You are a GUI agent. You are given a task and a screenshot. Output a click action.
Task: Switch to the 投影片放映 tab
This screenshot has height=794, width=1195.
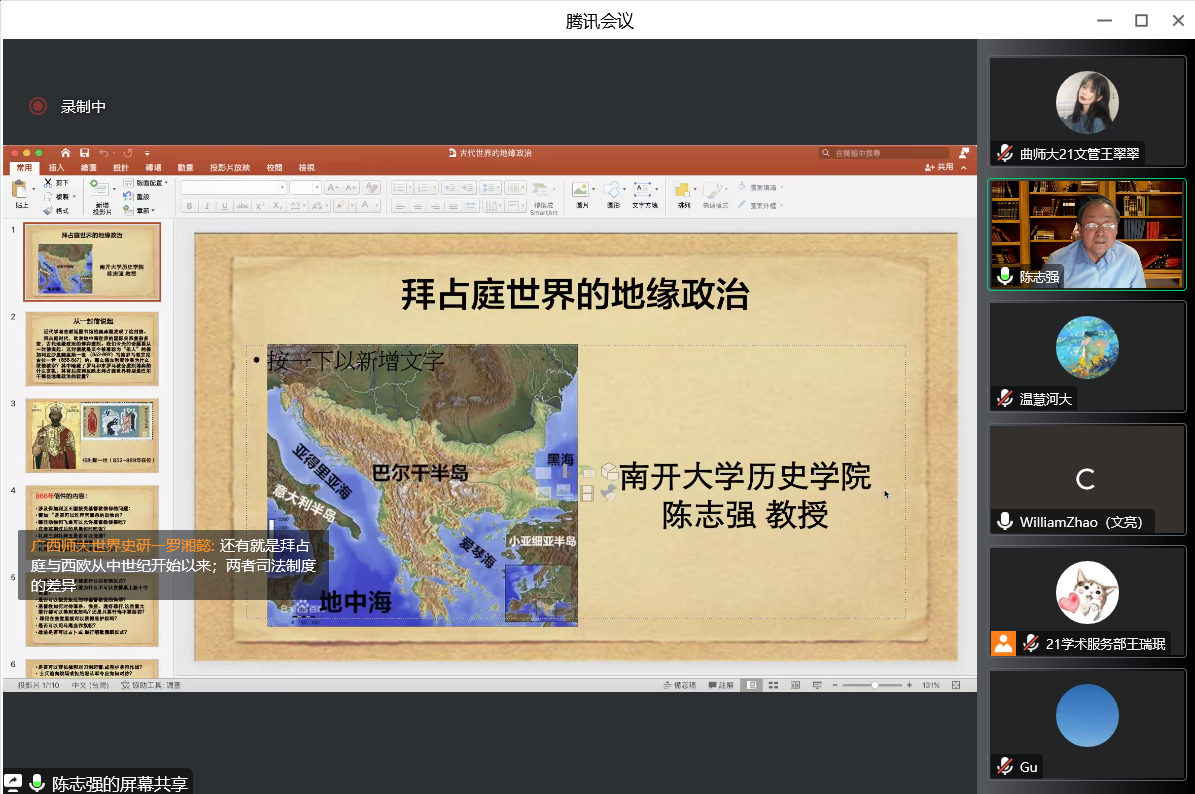229,168
